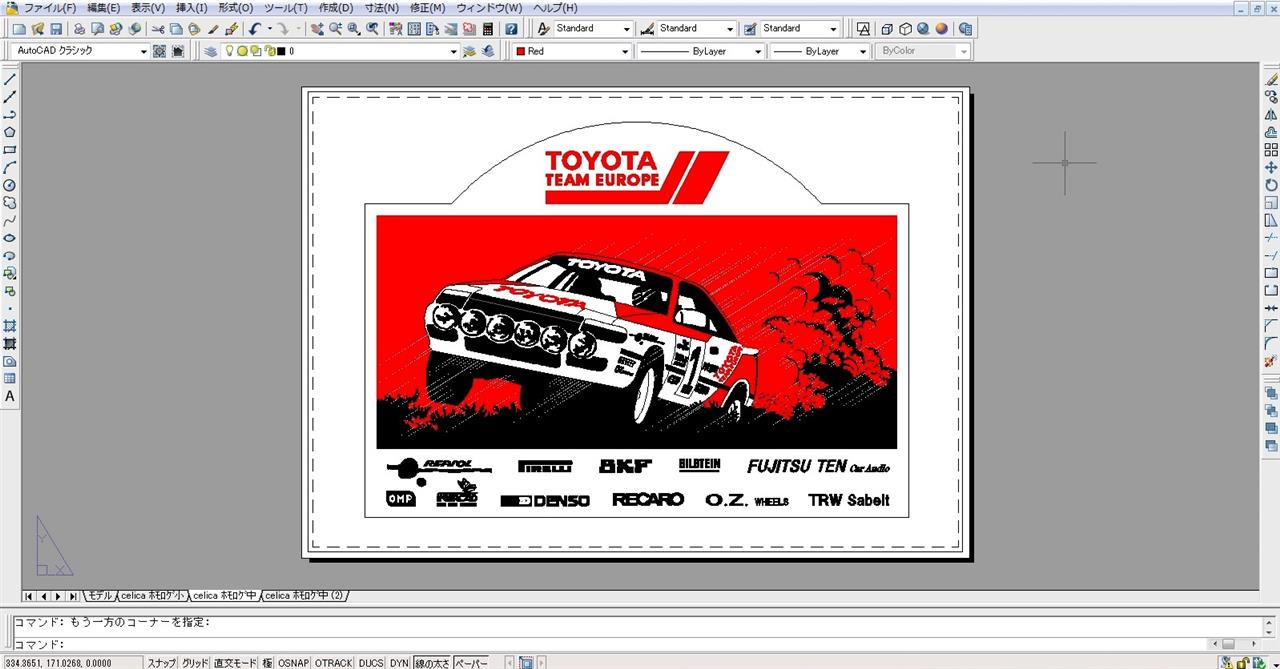Screen dimensions: 1280x669
Task: Select the Polygon draw tool
Action: click(x=10, y=132)
